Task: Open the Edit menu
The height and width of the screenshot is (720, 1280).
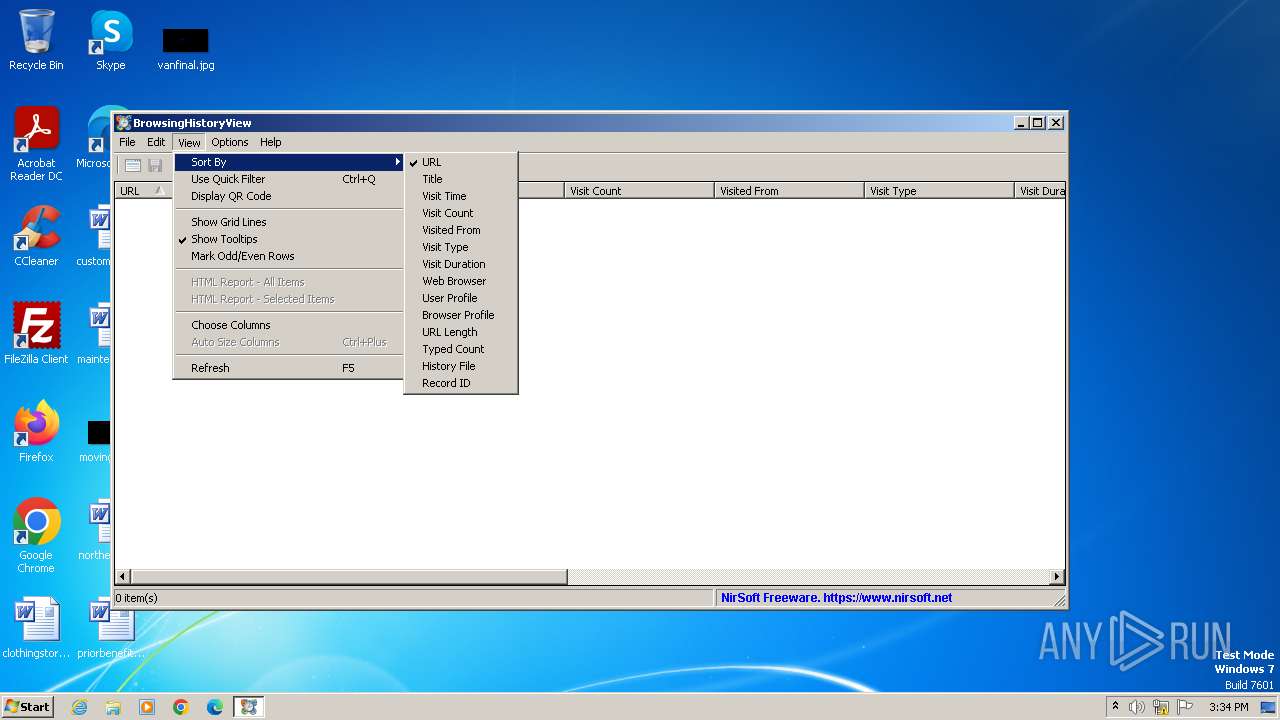Action: [x=156, y=142]
